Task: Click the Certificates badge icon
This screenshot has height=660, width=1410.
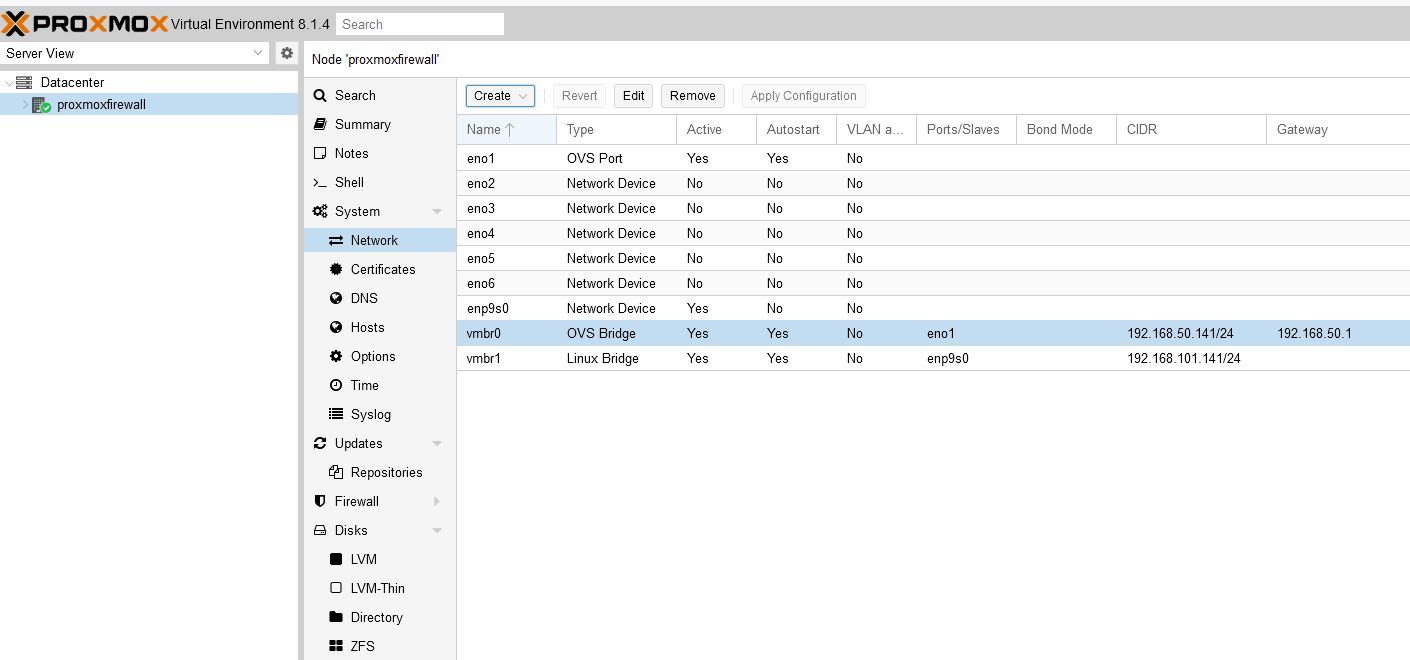Action: tap(336, 269)
